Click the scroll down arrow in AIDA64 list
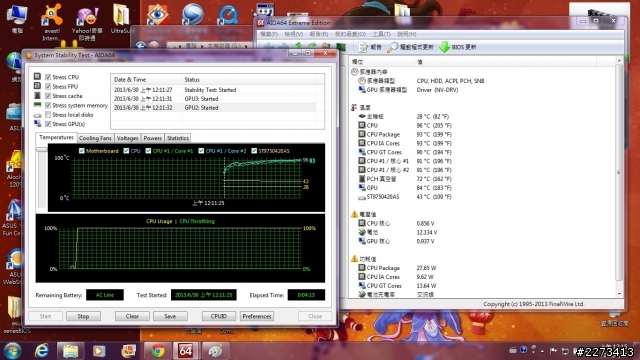The width and height of the screenshot is (640, 360). [x=619, y=293]
